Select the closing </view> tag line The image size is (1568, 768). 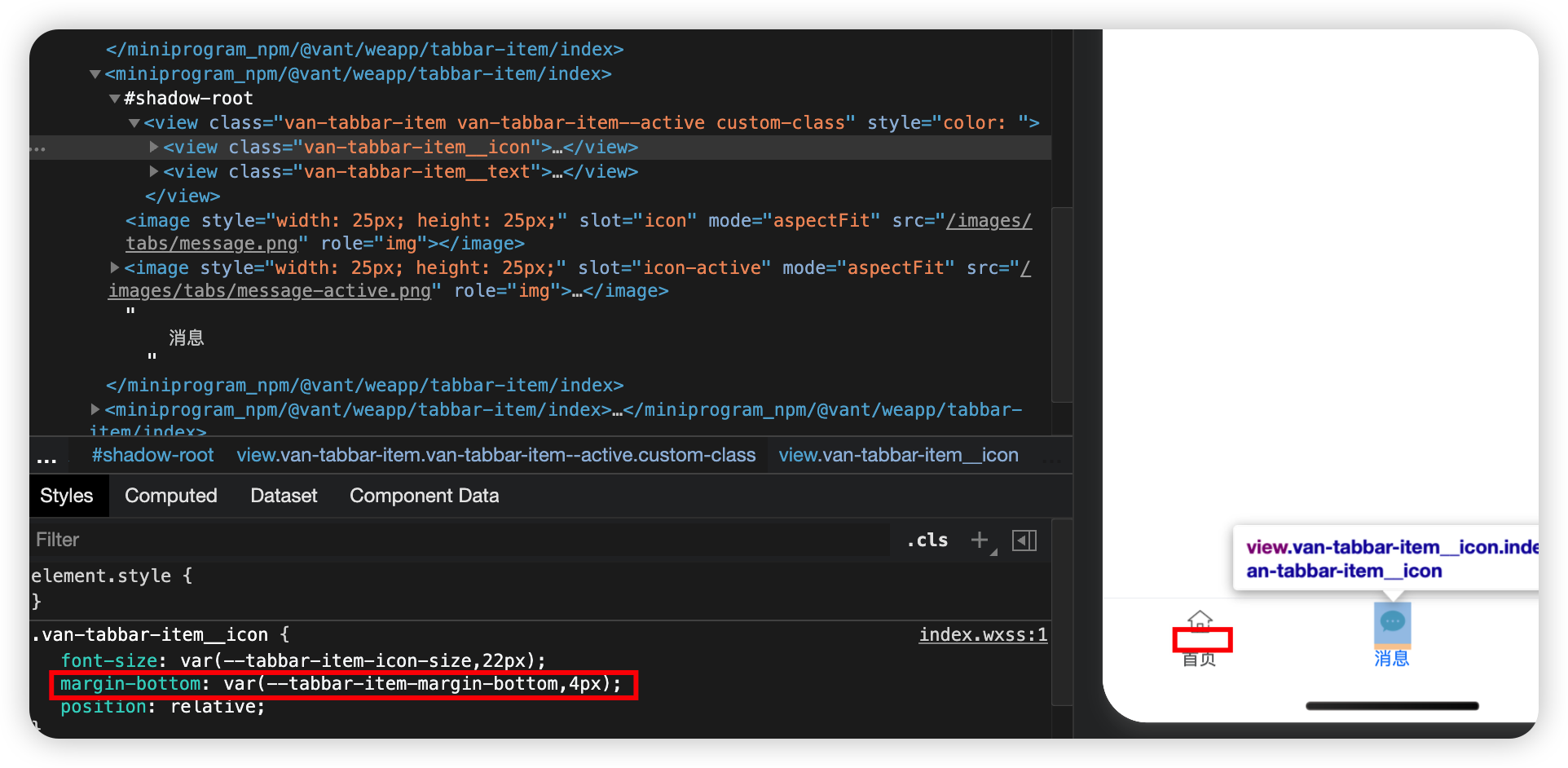pos(183,196)
